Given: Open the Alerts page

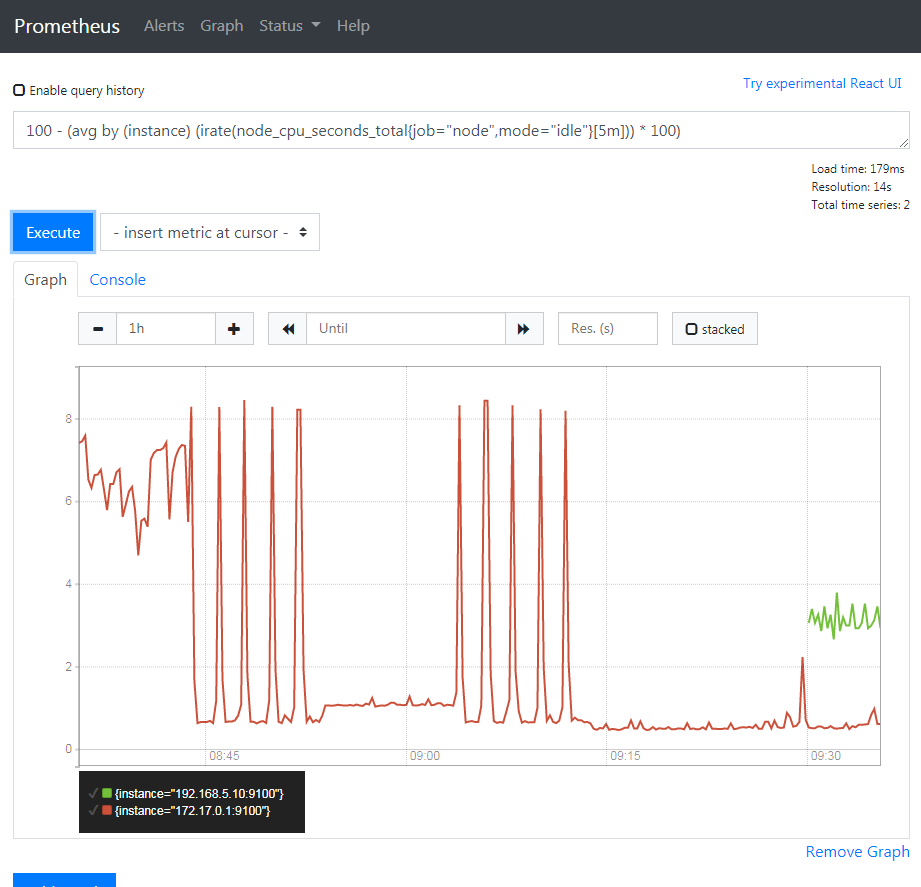Looking at the screenshot, I should pyautogui.click(x=164, y=26).
